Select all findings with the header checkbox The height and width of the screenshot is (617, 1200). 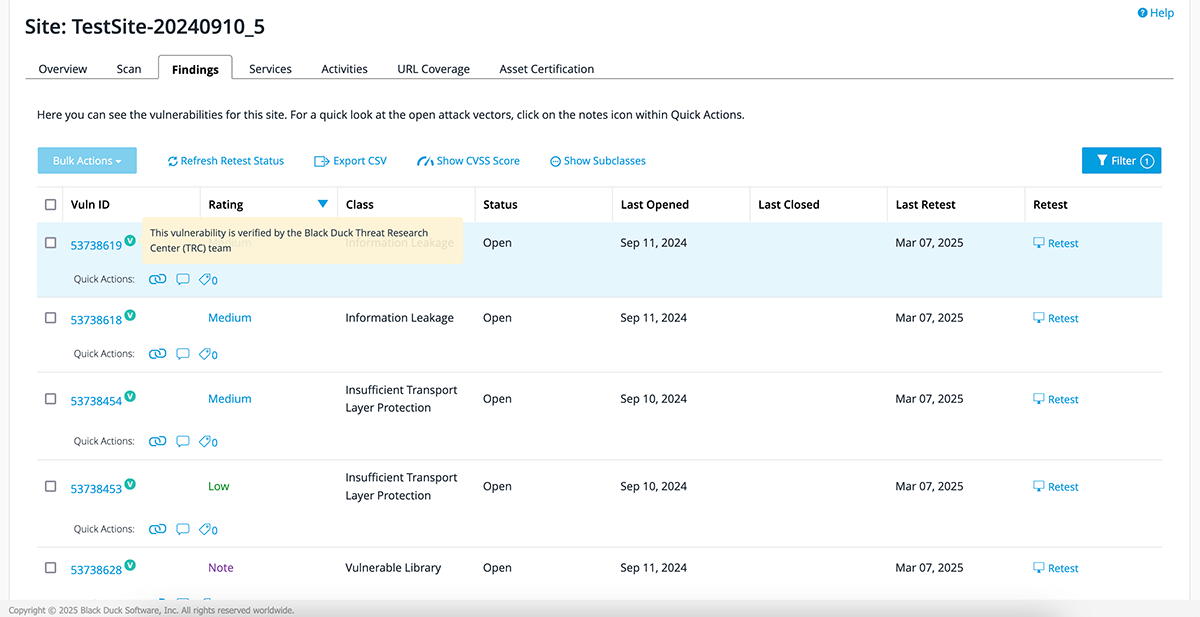pos(50,203)
